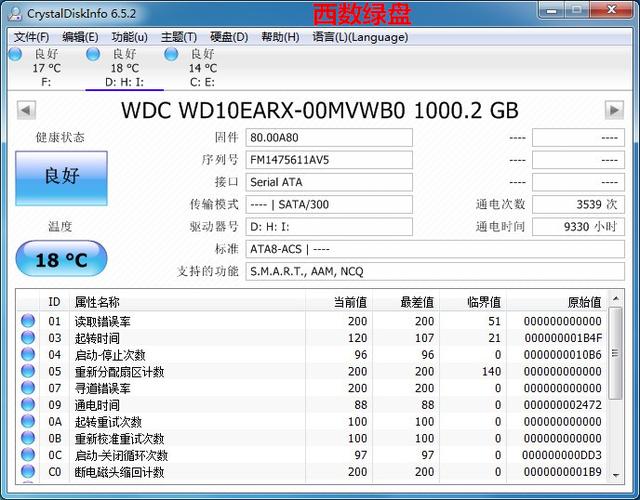Click the drive letter field D: H: I:
The image size is (640, 500).
pyautogui.click(x=329, y=227)
